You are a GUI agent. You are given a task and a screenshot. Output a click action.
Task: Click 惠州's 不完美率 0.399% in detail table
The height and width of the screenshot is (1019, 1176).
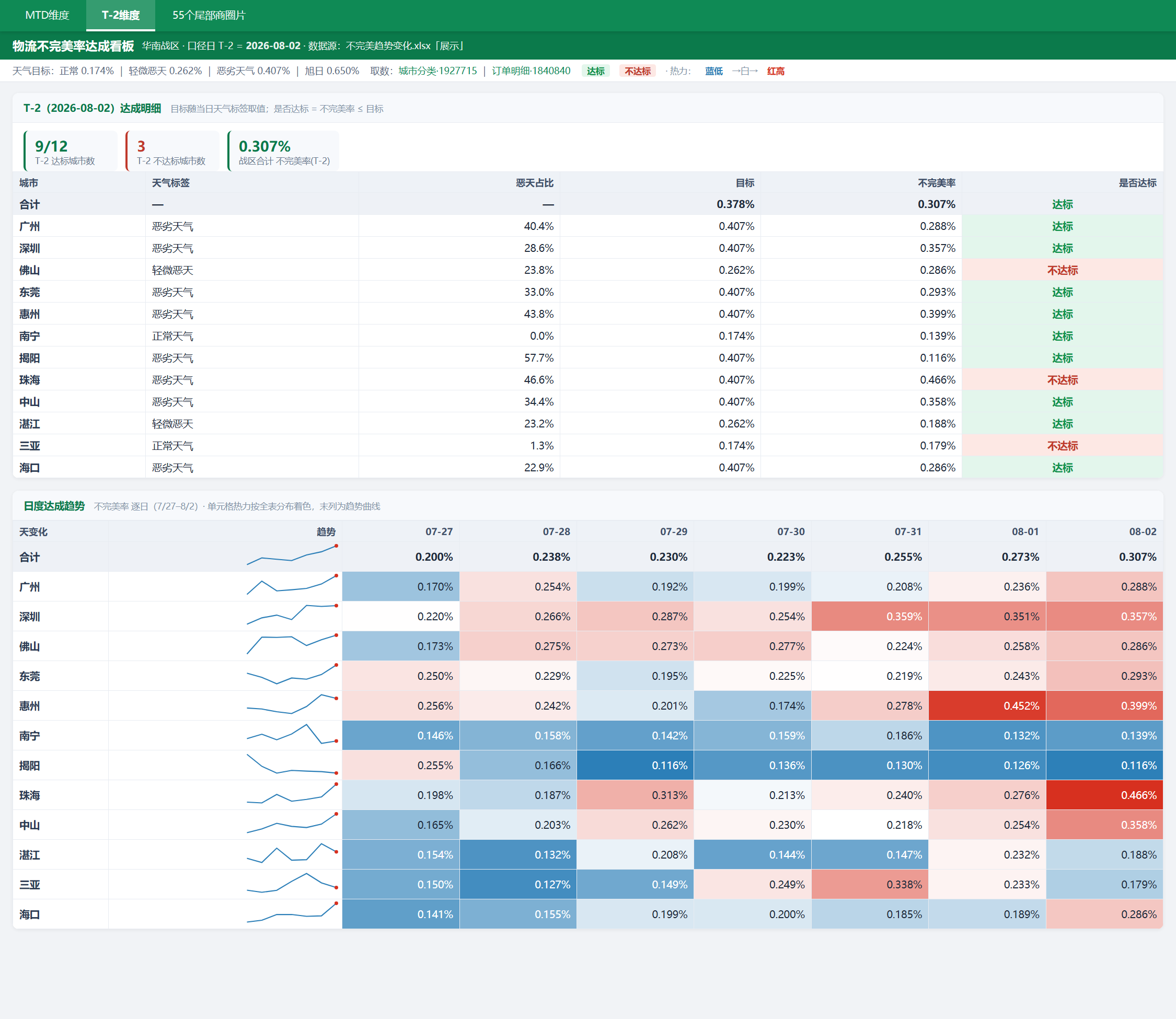click(937, 314)
